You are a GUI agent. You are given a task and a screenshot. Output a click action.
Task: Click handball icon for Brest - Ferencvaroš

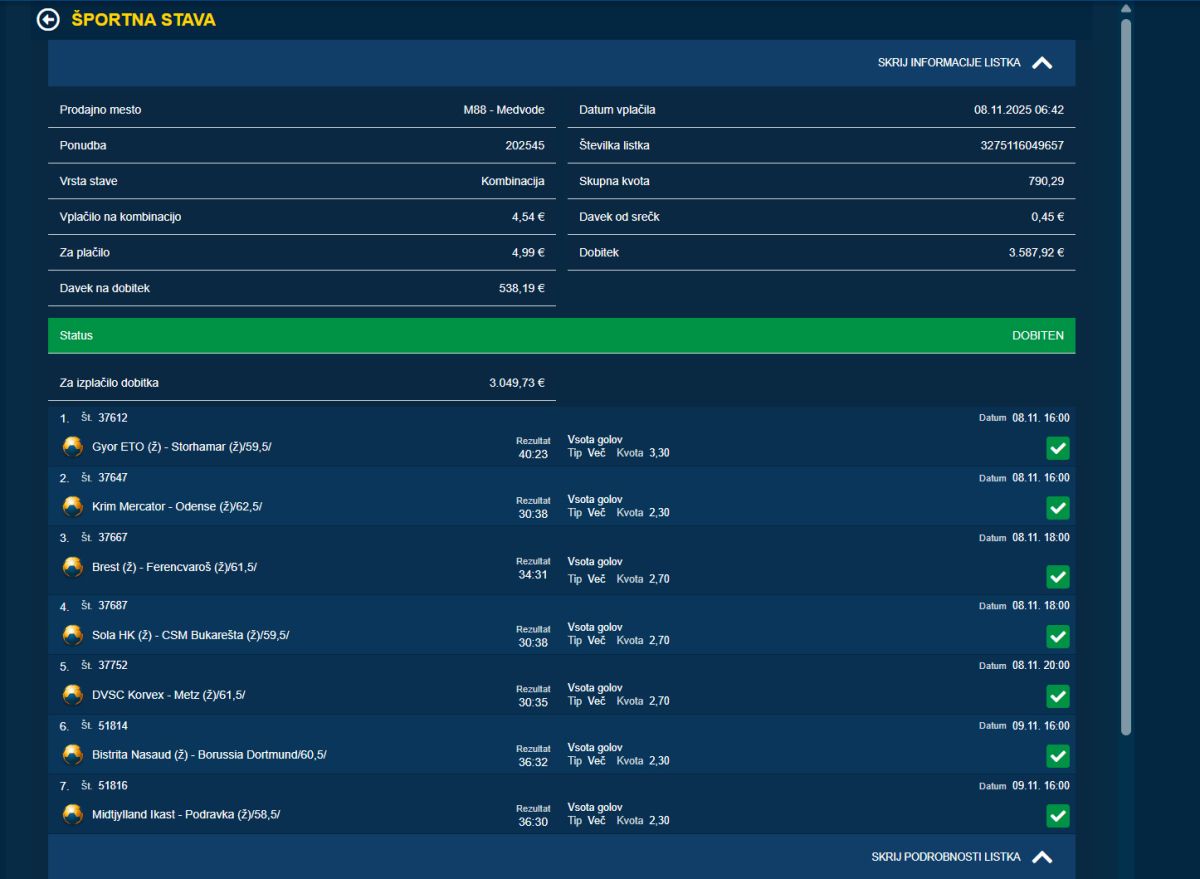73,567
